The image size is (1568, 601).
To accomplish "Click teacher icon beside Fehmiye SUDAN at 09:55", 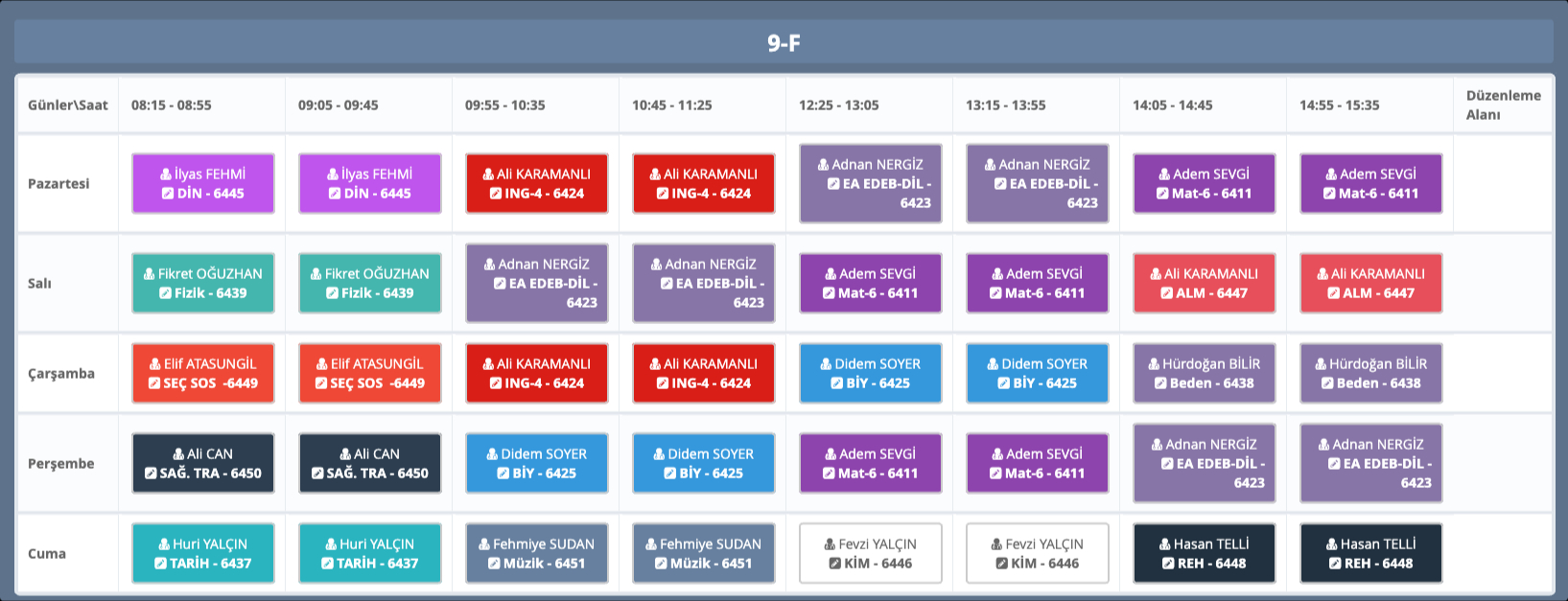I will [x=484, y=544].
